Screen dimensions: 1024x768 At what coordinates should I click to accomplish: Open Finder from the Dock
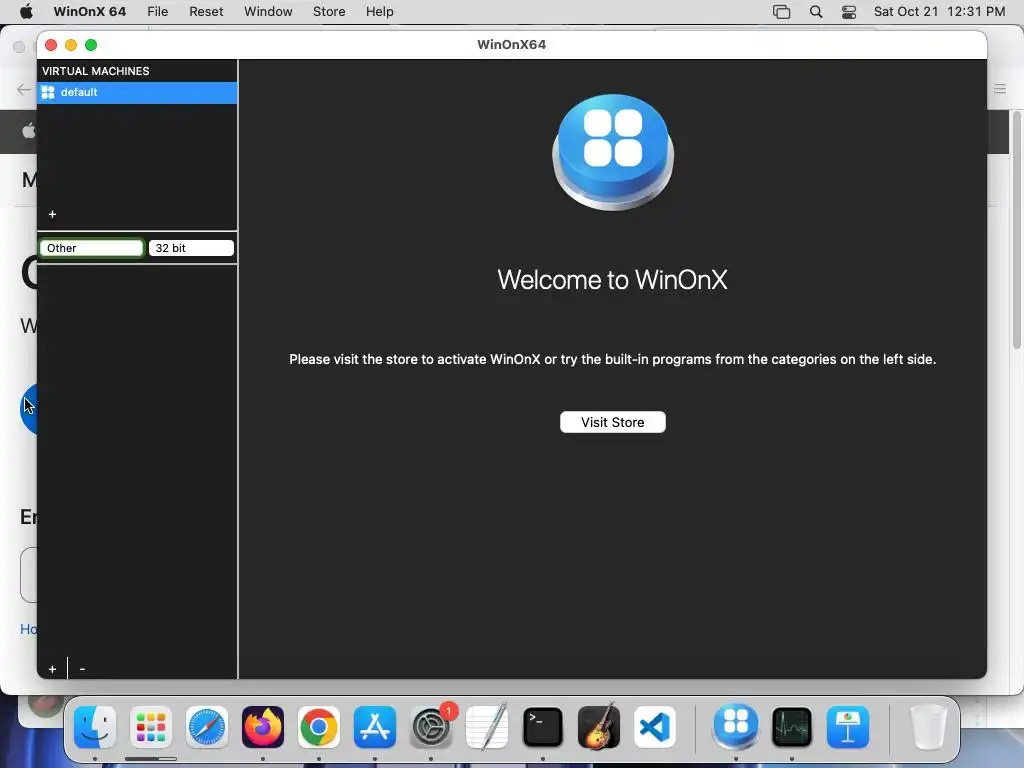point(95,727)
